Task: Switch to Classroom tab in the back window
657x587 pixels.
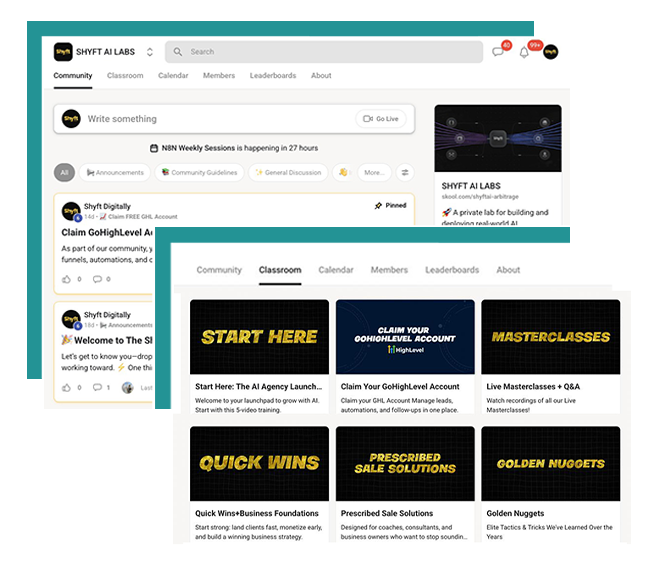Action: [125, 75]
